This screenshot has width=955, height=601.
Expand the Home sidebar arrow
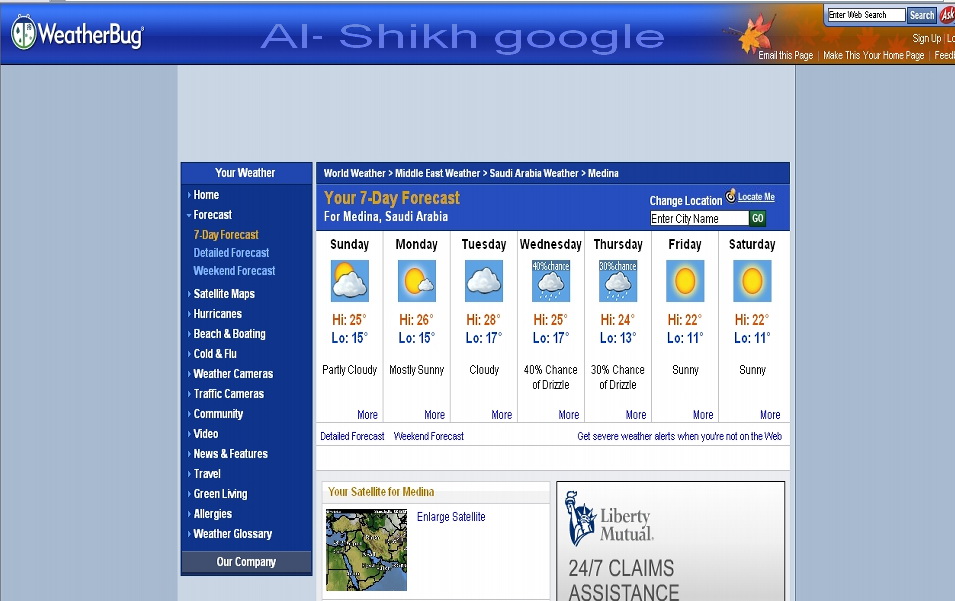pos(189,195)
